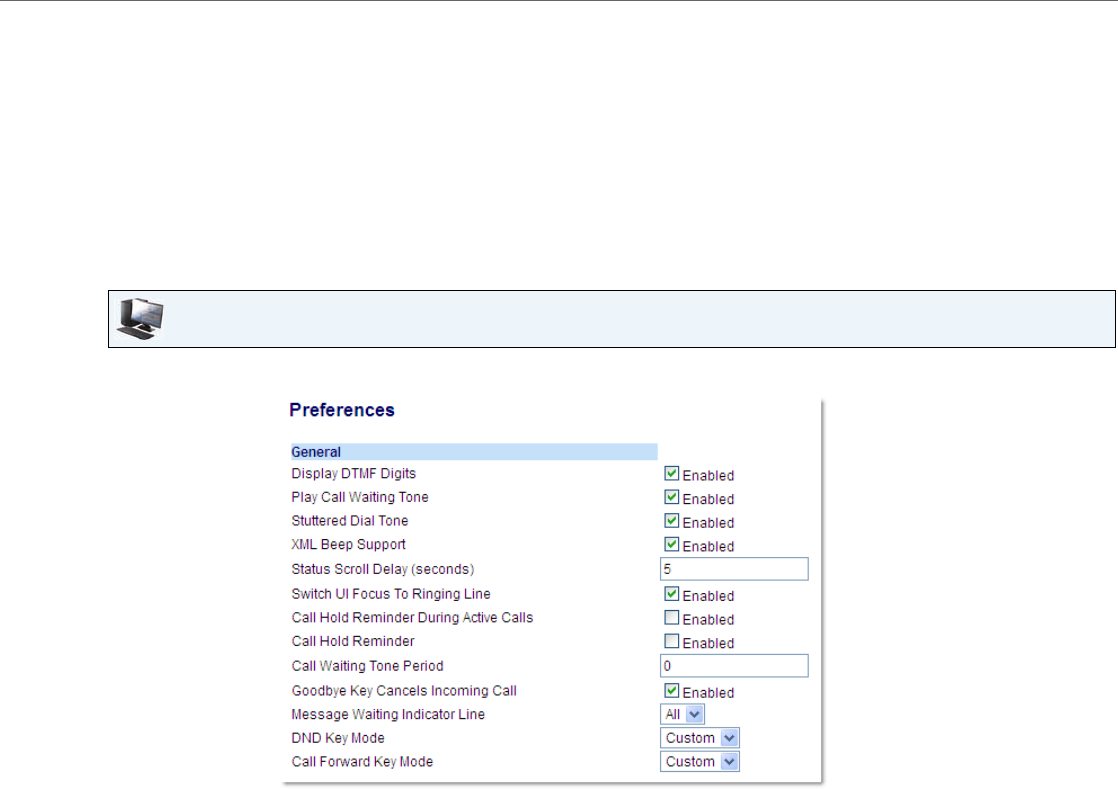This screenshot has width=1118, height=789.
Task: Disable Goodbye Key Cancels Incoming Call checkbox
Action: (672, 691)
